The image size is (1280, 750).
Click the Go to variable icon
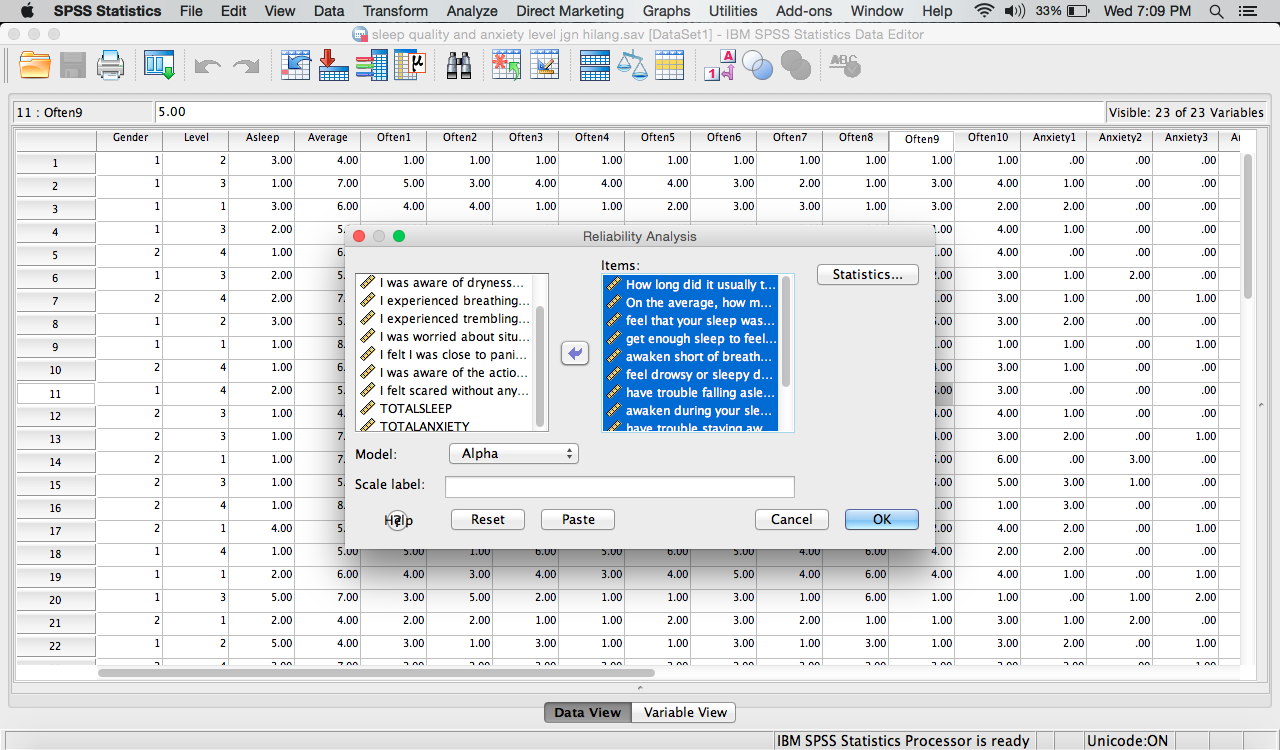[x=333, y=66]
